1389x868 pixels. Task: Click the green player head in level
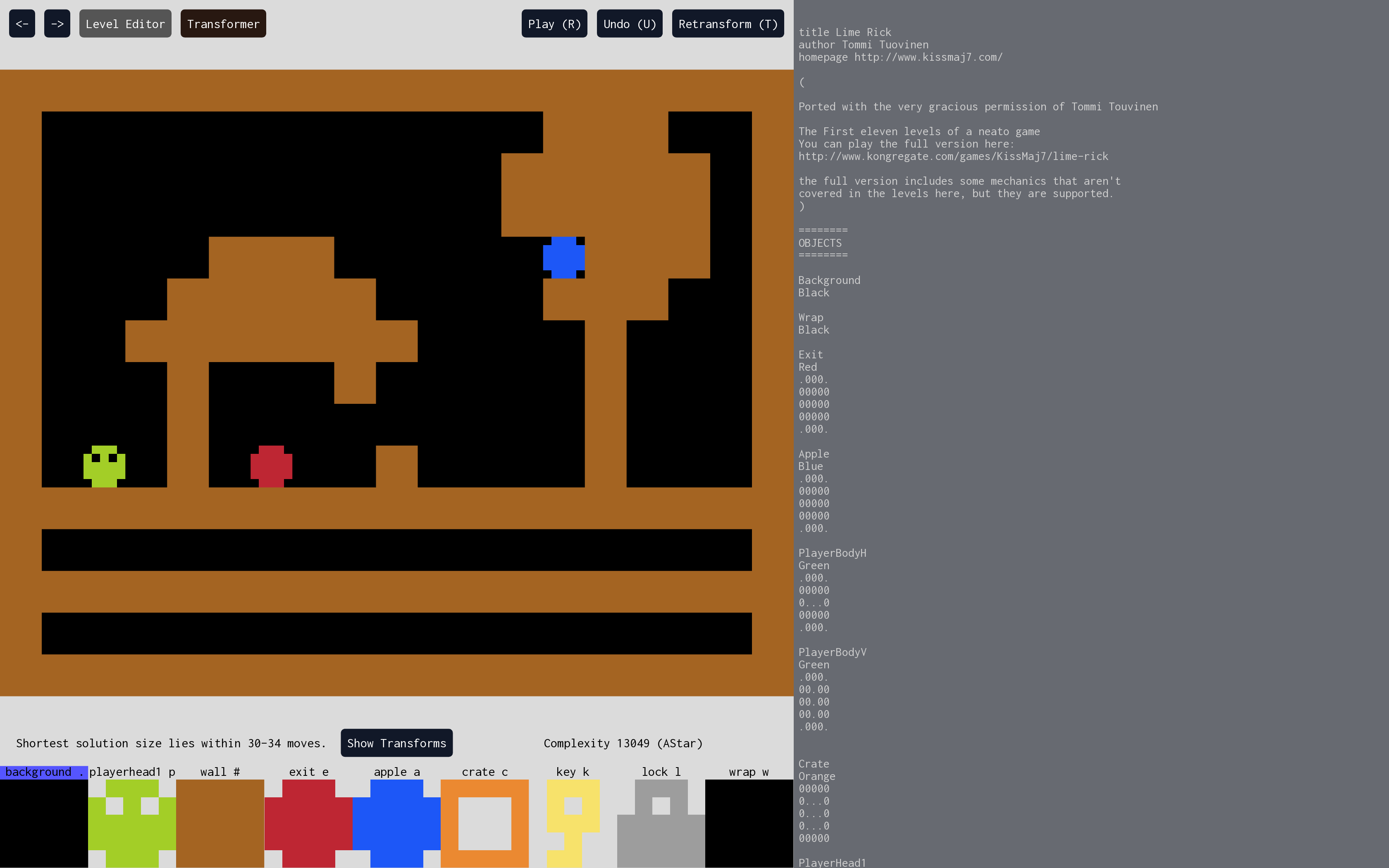[105, 466]
